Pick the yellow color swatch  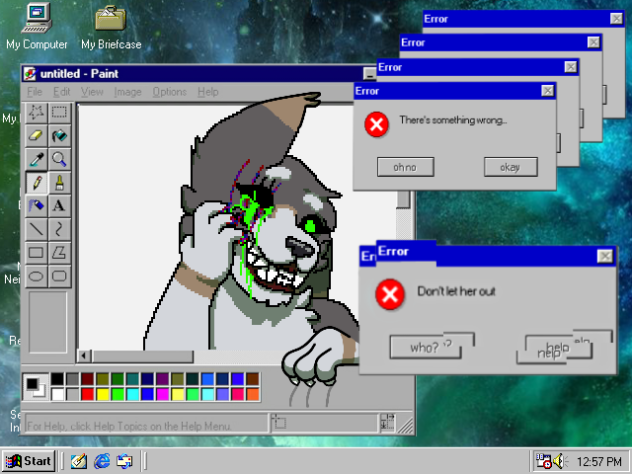point(102,394)
